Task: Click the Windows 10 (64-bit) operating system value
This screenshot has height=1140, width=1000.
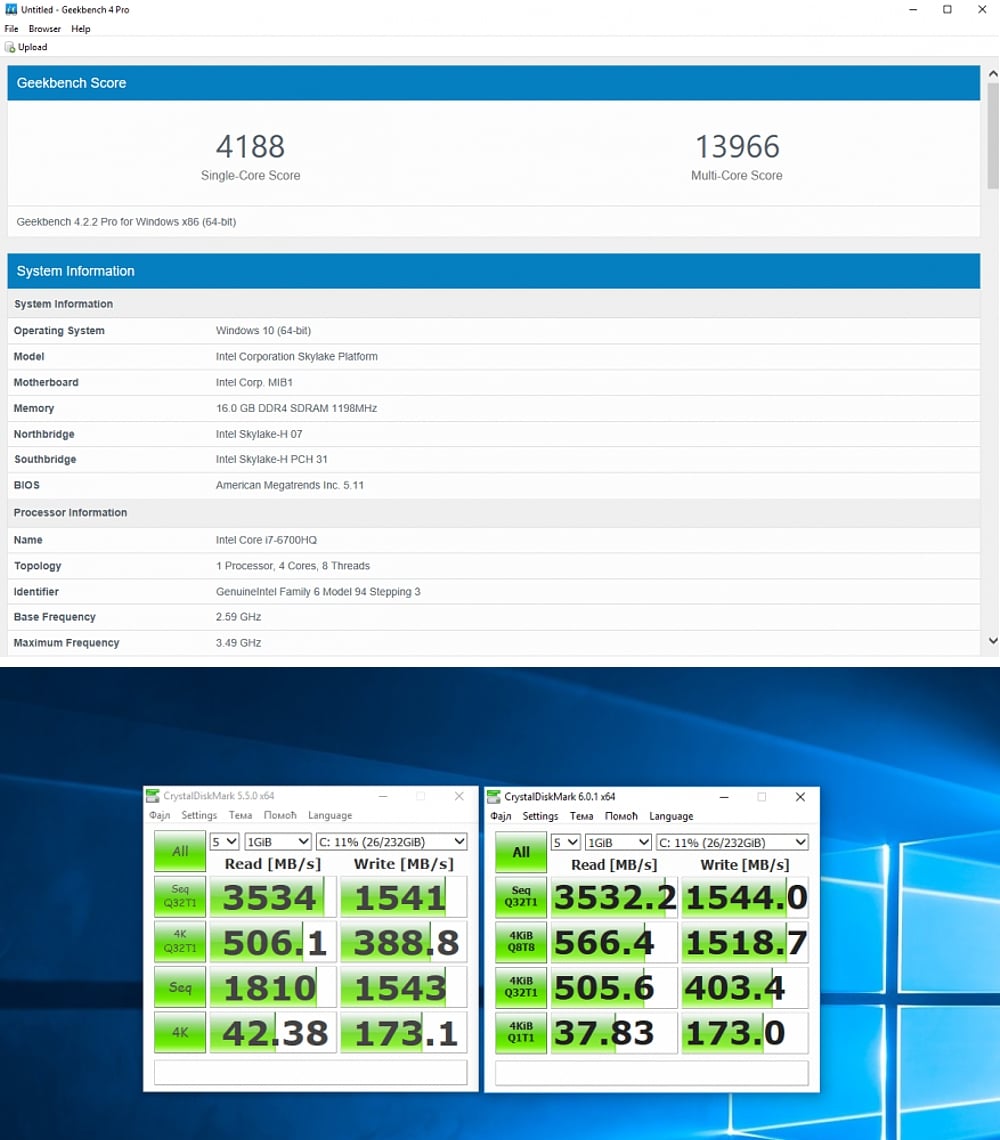Action: (x=263, y=331)
